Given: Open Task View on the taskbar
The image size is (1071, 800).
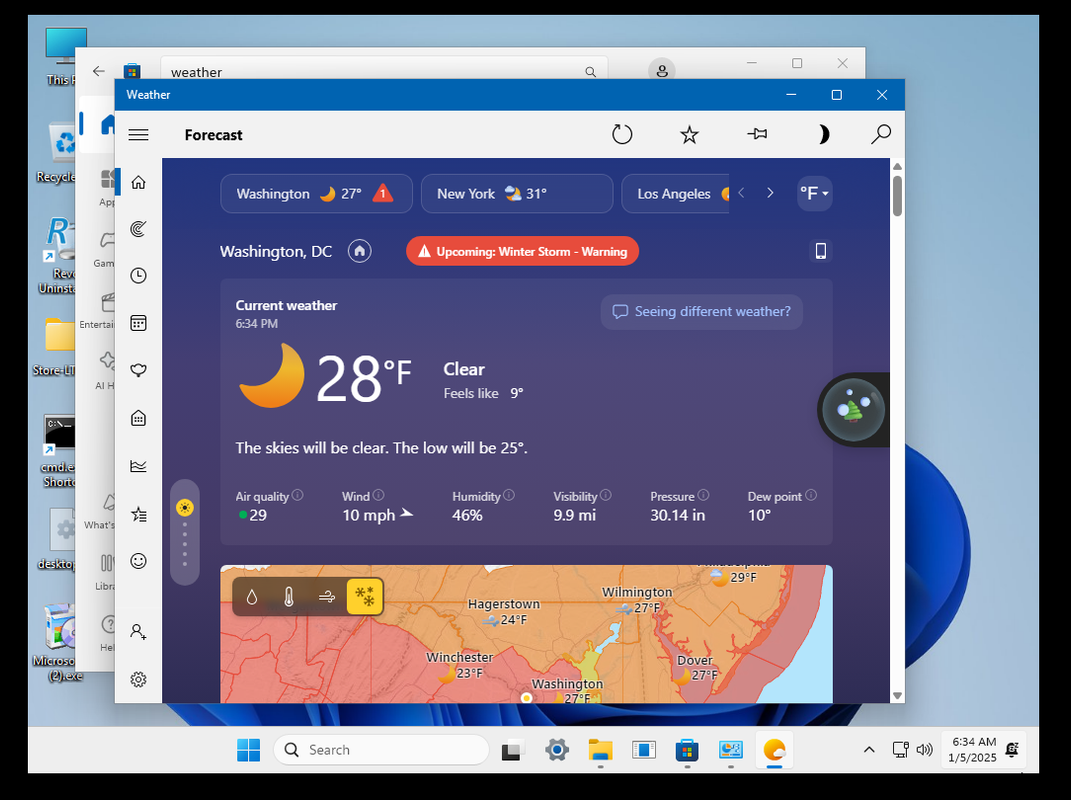Looking at the screenshot, I should 512,750.
